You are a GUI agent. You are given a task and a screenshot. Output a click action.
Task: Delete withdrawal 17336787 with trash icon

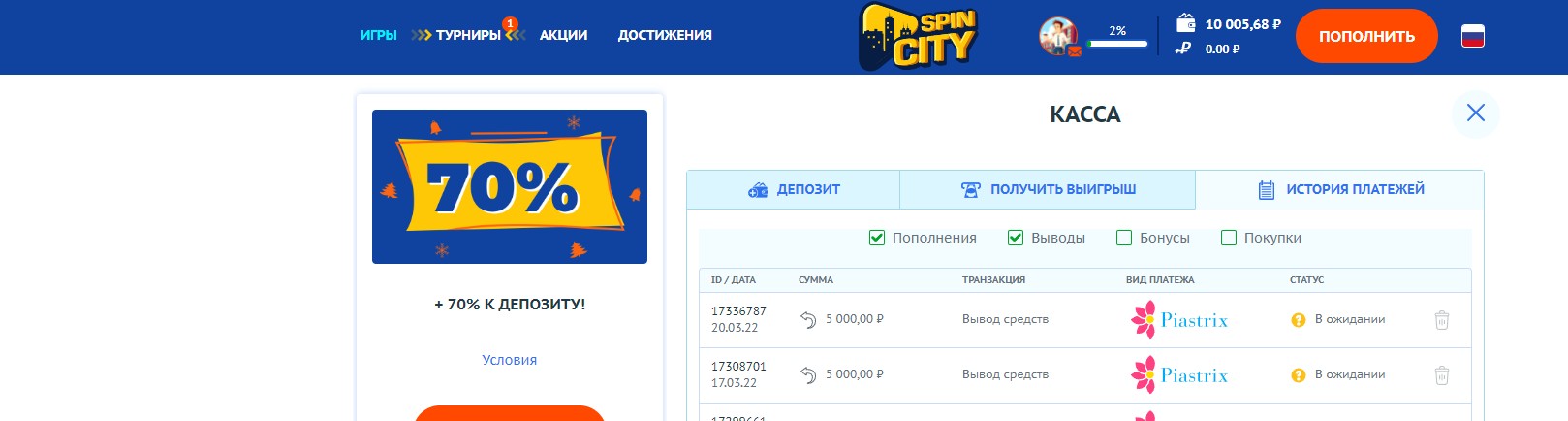[x=1441, y=320]
